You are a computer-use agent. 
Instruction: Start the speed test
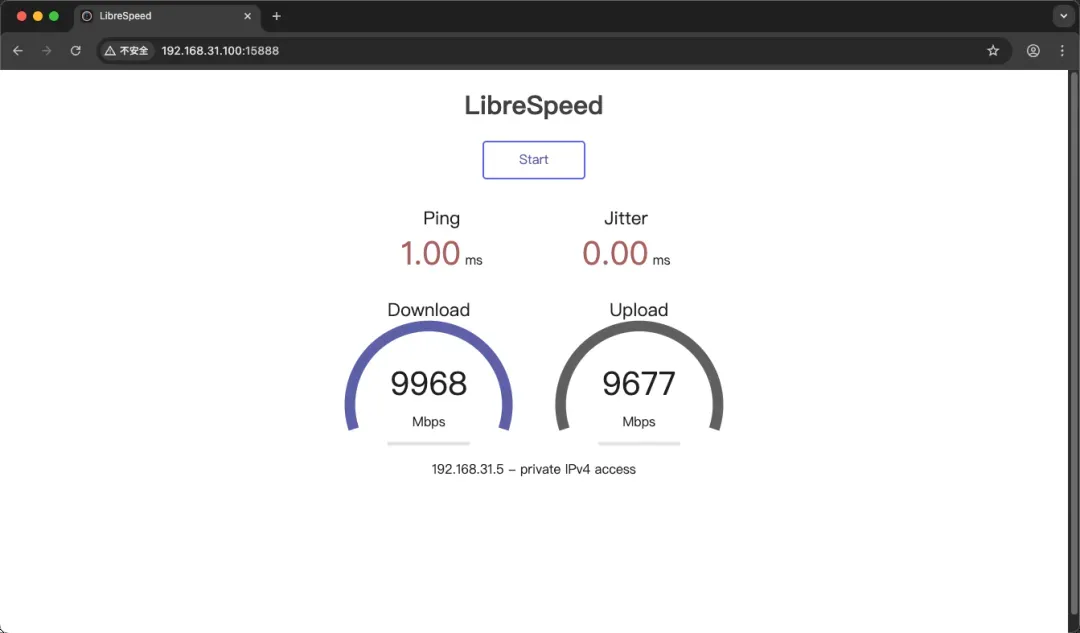[x=534, y=160]
